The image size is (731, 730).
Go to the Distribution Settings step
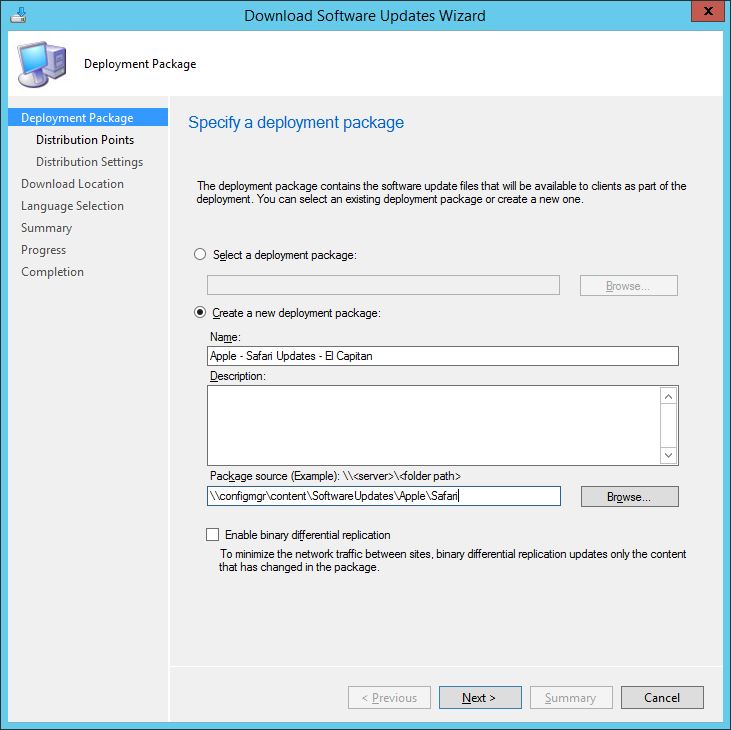pos(90,162)
